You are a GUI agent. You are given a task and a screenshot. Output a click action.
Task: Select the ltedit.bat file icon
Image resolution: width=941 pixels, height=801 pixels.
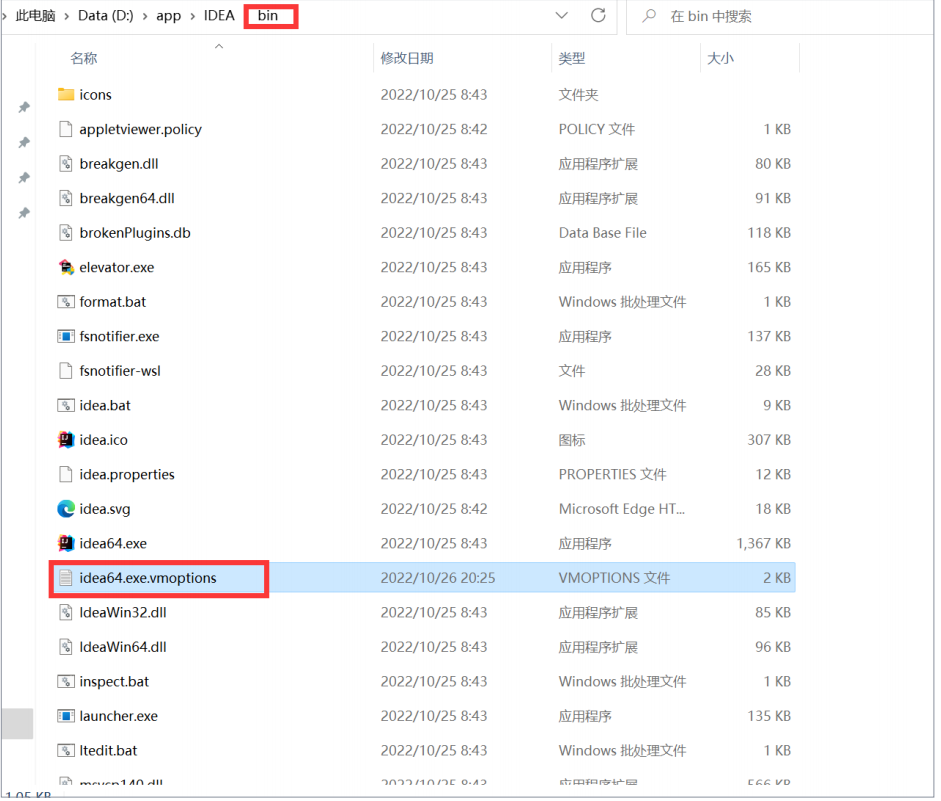[x=65, y=751]
